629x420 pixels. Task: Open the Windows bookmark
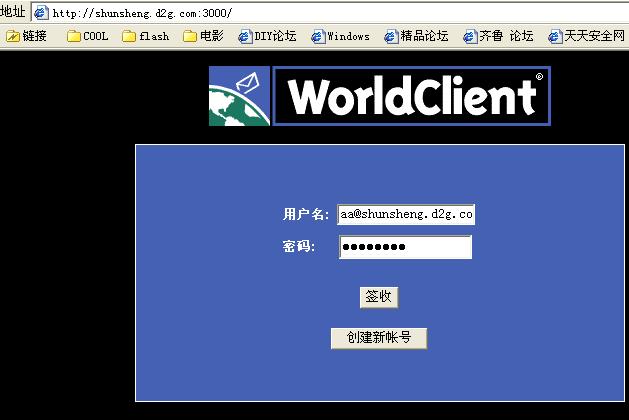340,36
